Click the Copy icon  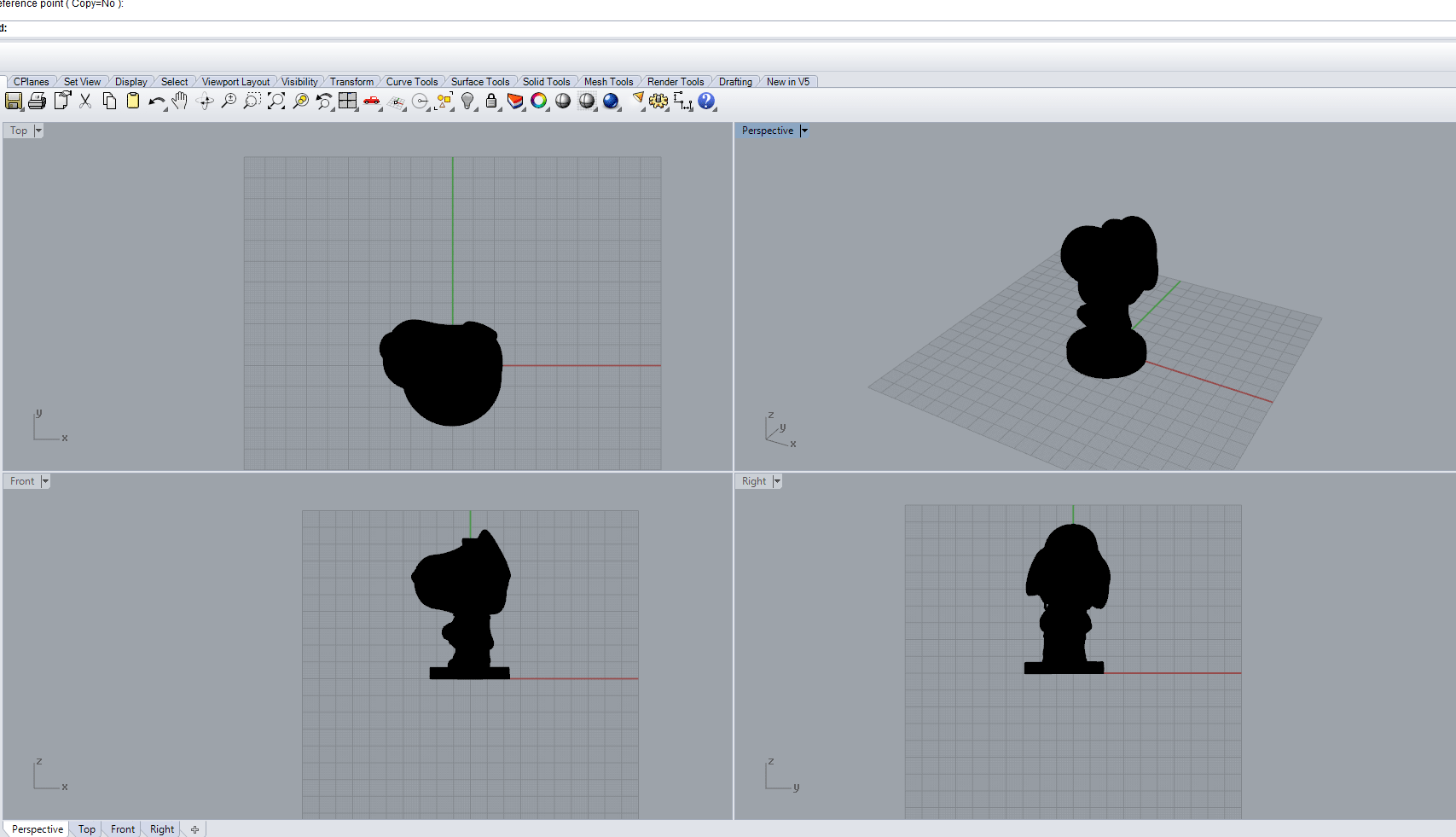tap(109, 101)
